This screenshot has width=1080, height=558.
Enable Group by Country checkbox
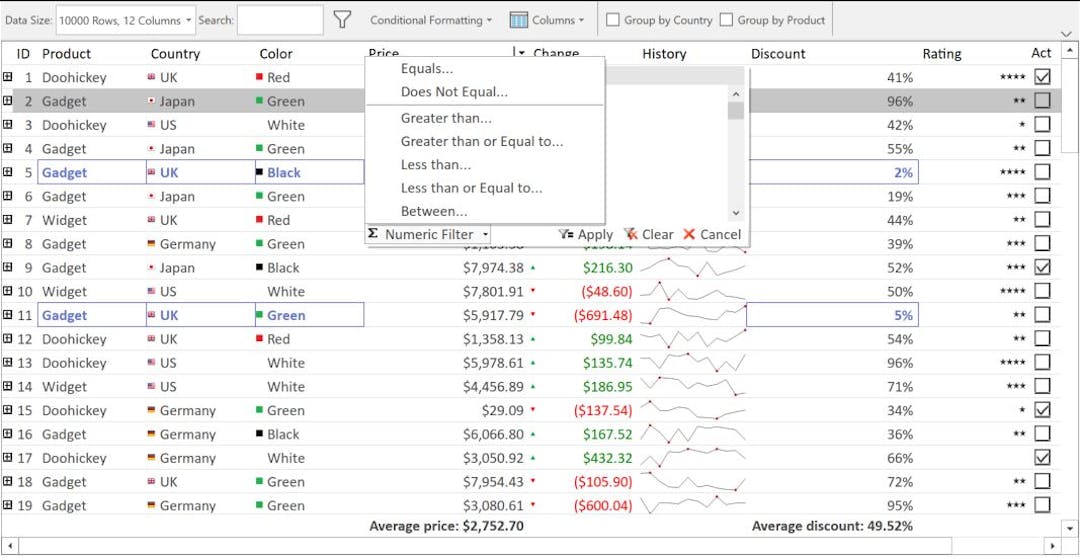coord(613,20)
